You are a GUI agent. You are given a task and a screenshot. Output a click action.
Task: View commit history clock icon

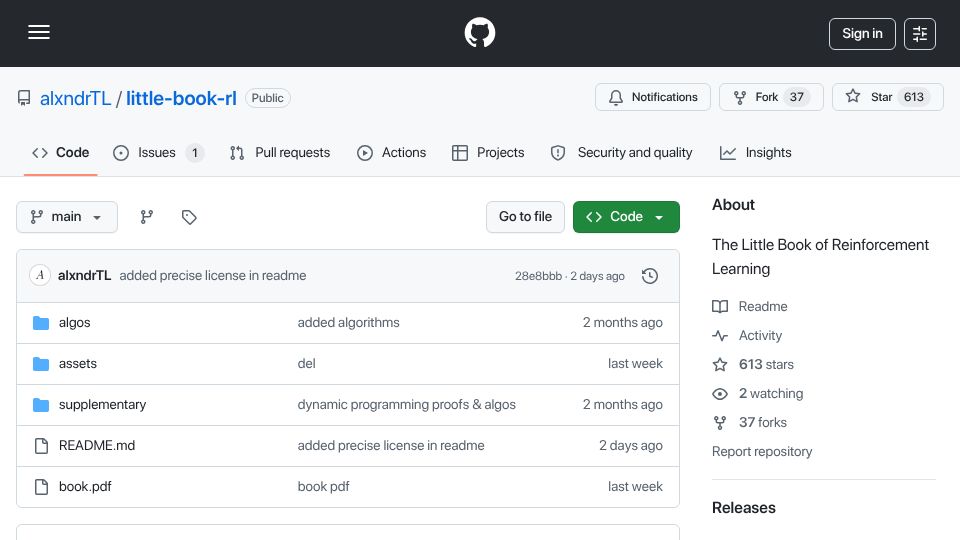650,276
